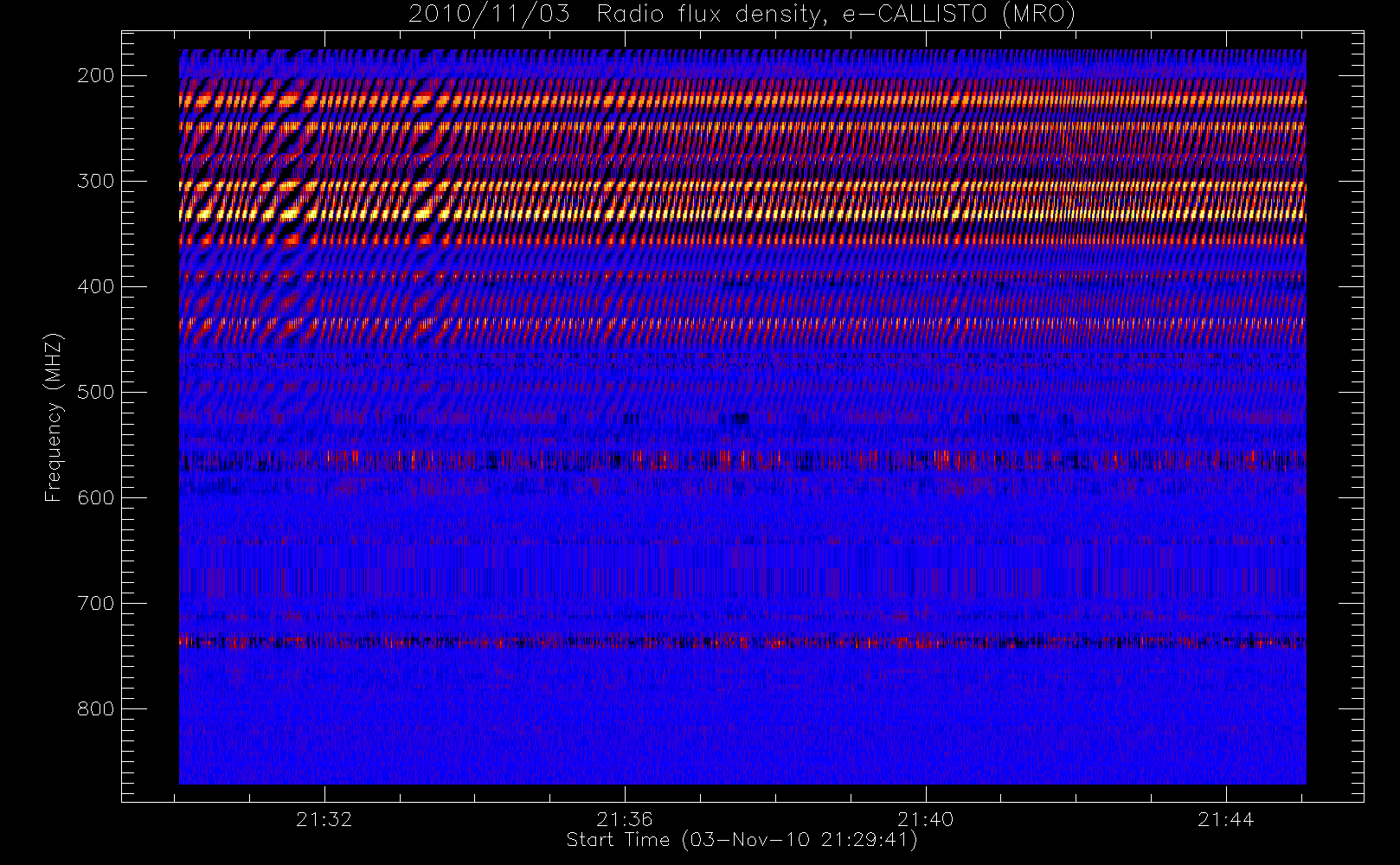Click the 700 frequency tick label
This screenshot has width=1400, height=865.
point(95,604)
